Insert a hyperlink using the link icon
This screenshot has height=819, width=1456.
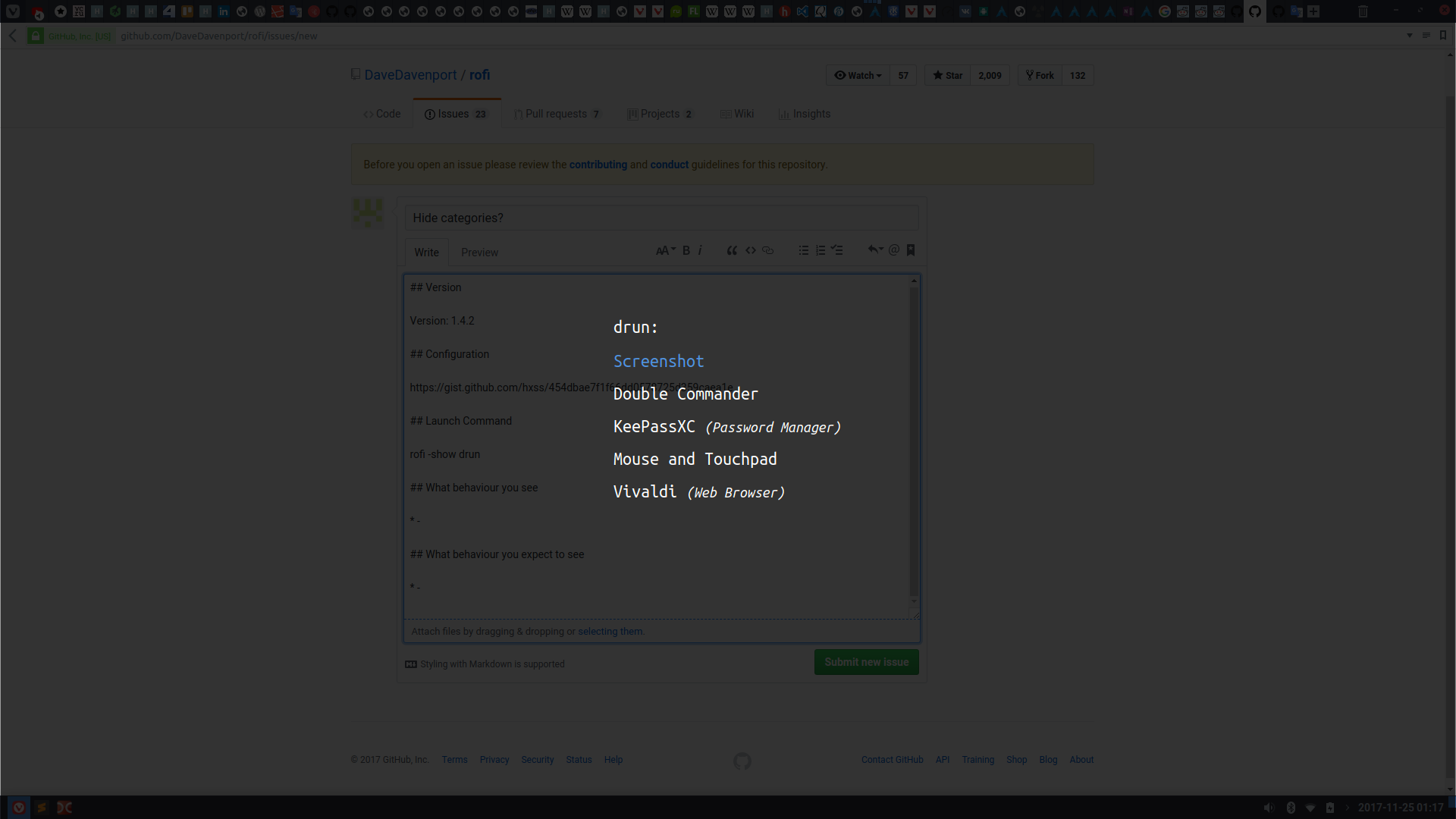(x=767, y=249)
